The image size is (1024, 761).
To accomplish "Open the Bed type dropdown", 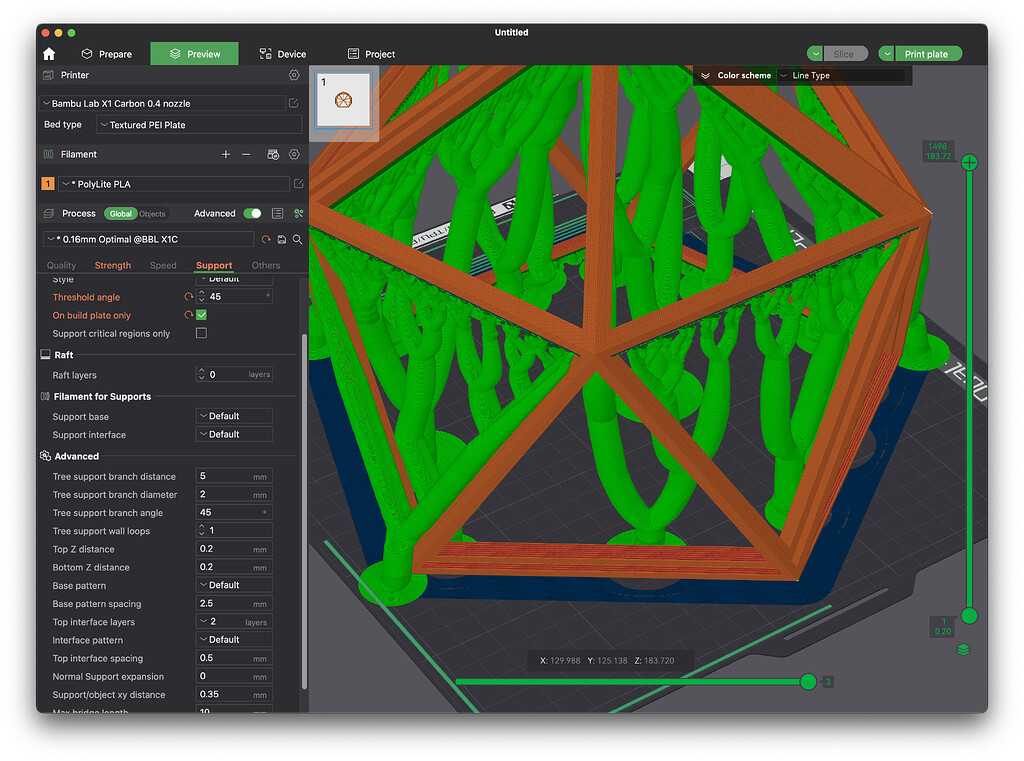I will coord(199,125).
